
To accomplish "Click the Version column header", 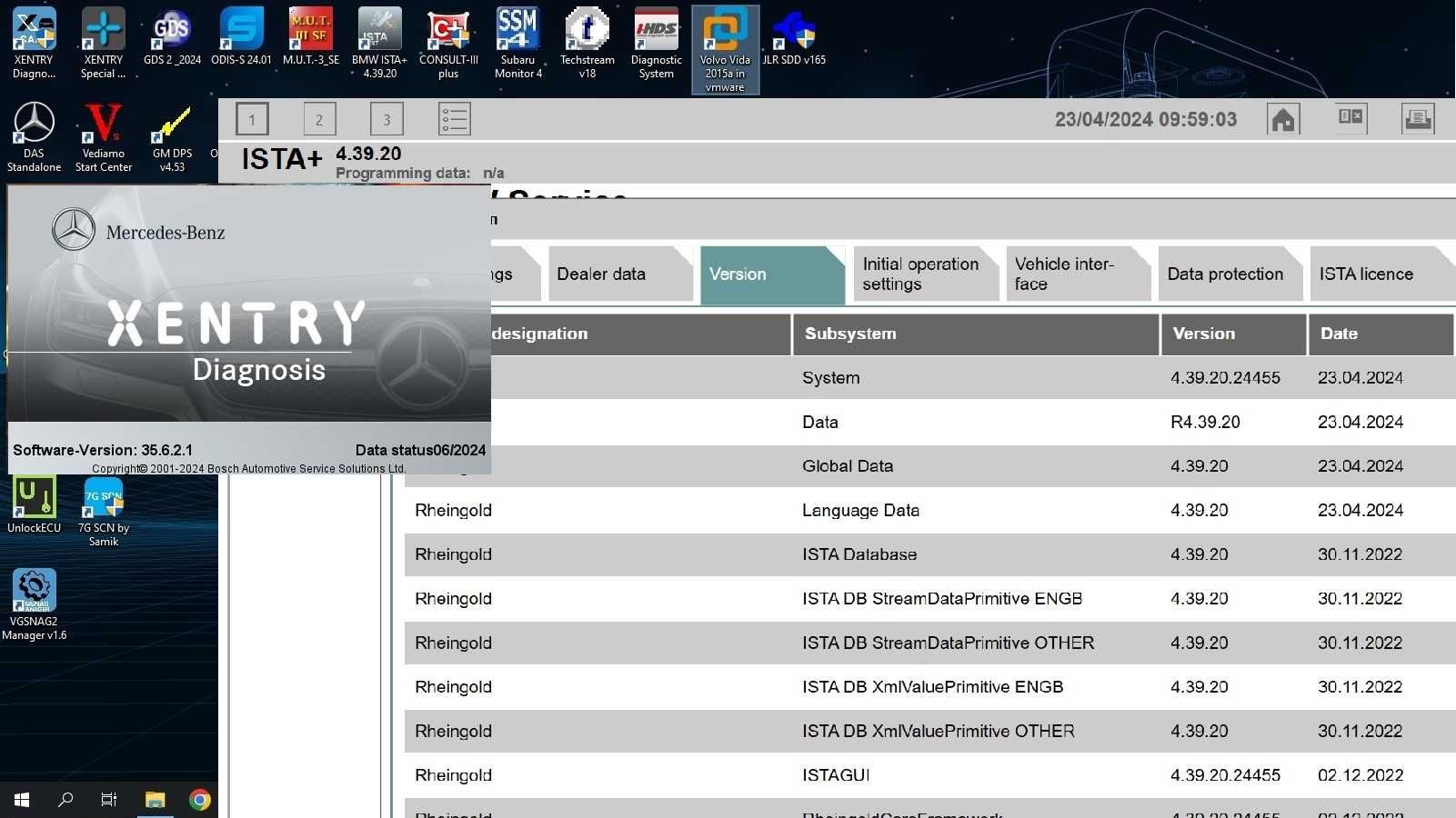I will (1233, 334).
